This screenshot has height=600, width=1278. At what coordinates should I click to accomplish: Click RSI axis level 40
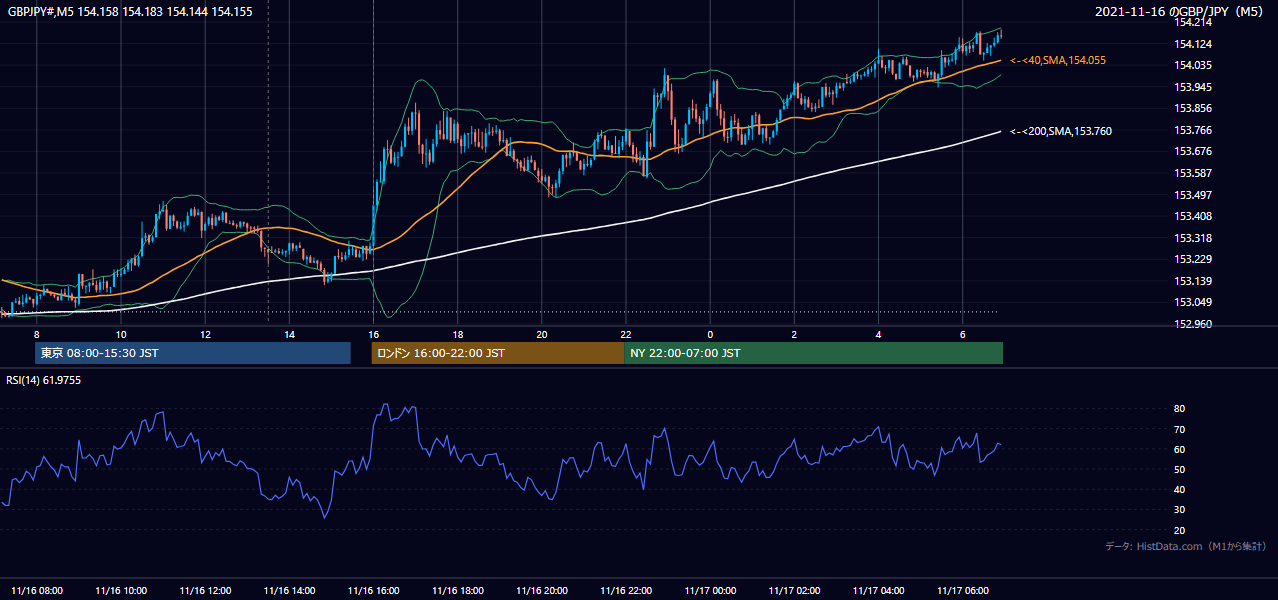1180,489
